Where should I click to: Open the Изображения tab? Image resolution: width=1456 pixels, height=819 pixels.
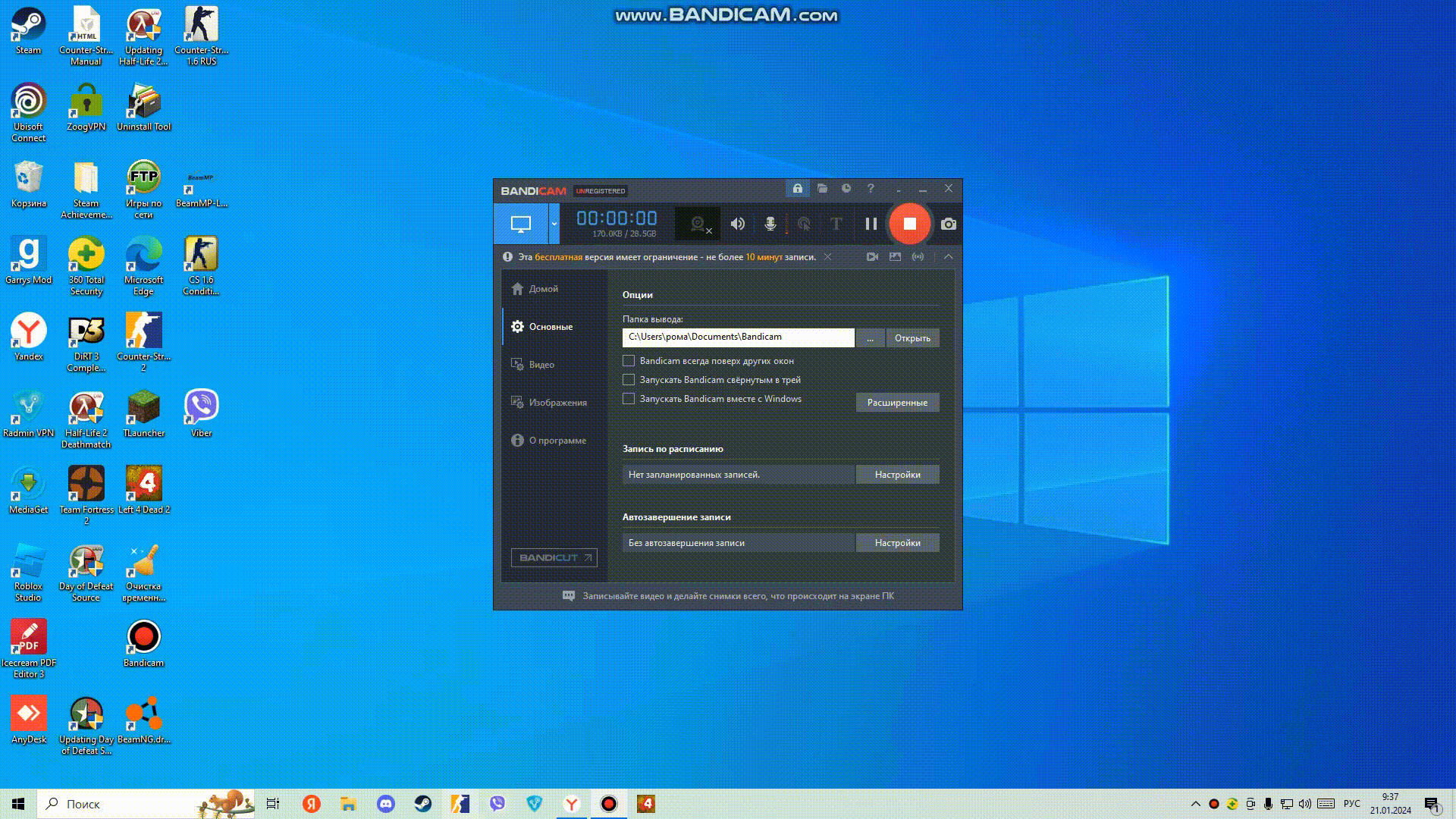coord(557,403)
